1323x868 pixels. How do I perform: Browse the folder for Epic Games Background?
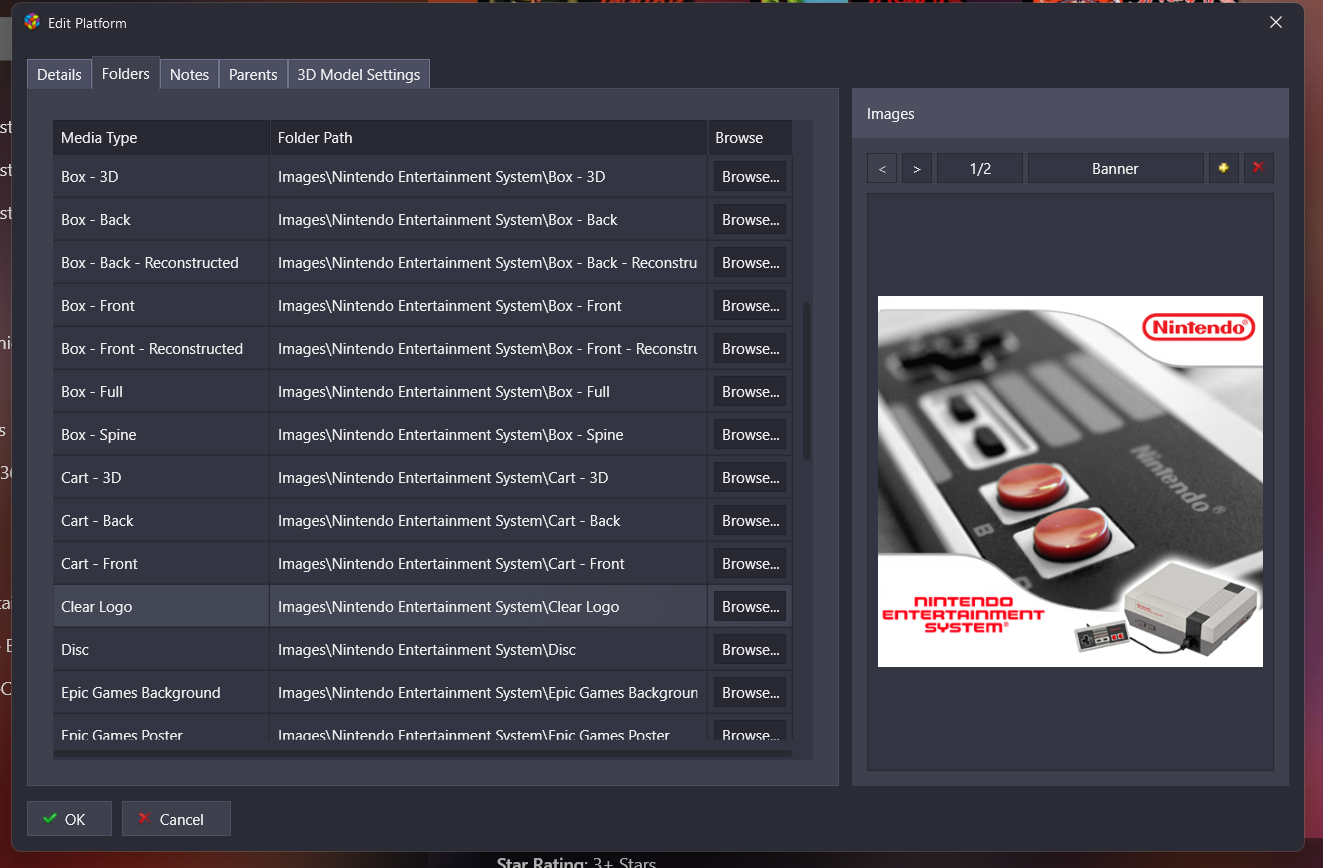click(x=750, y=693)
